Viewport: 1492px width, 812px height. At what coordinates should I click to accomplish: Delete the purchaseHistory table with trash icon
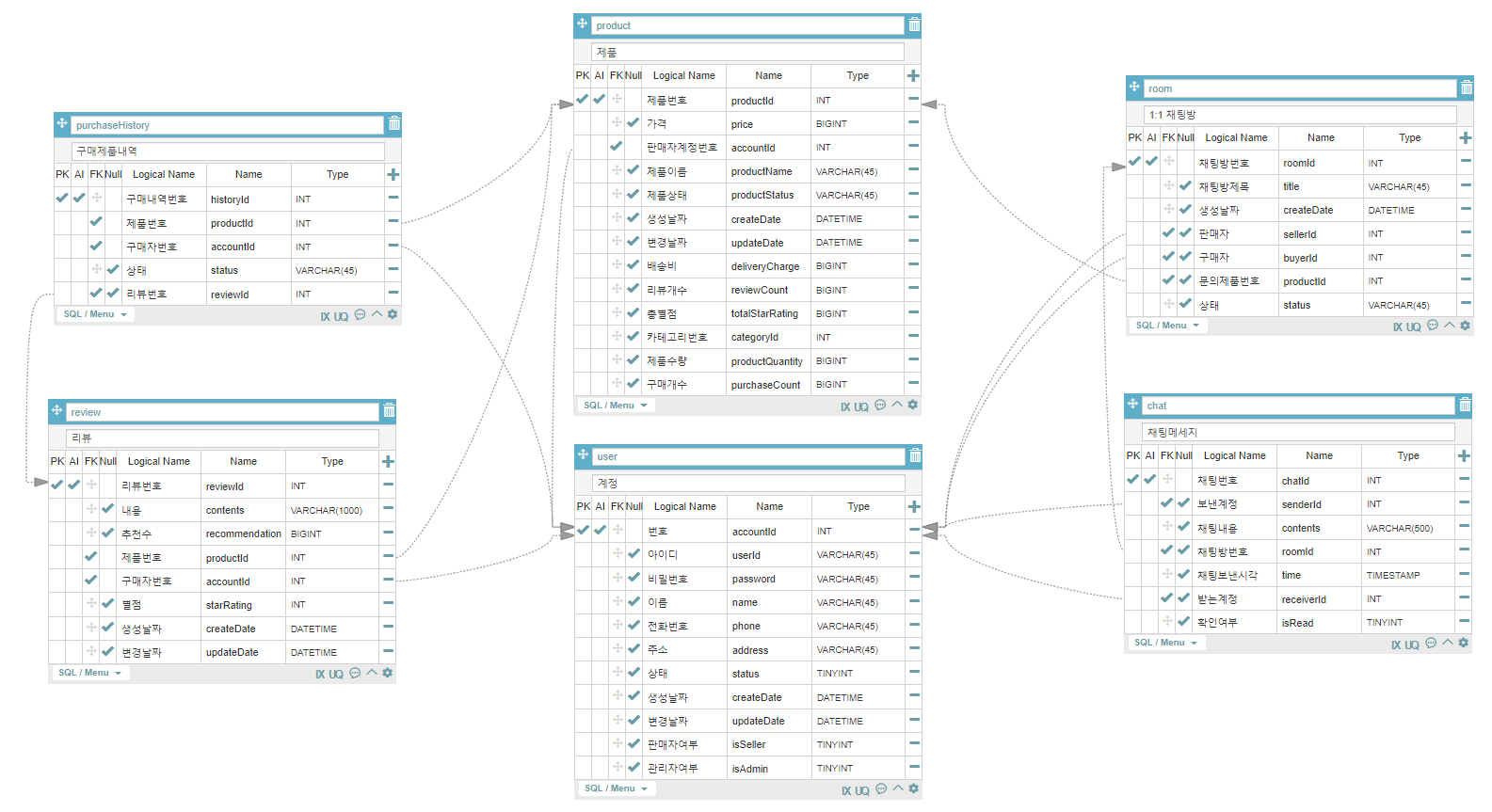pos(394,124)
